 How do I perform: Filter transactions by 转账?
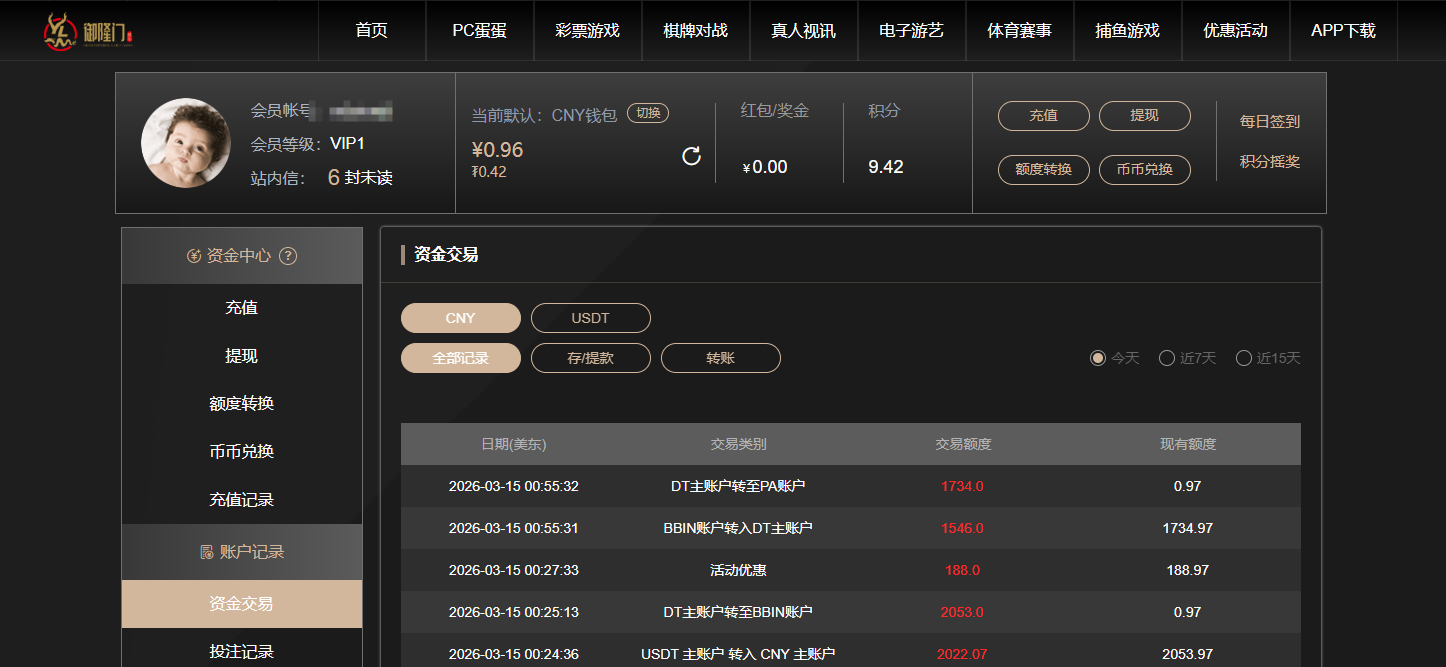[x=720, y=358]
